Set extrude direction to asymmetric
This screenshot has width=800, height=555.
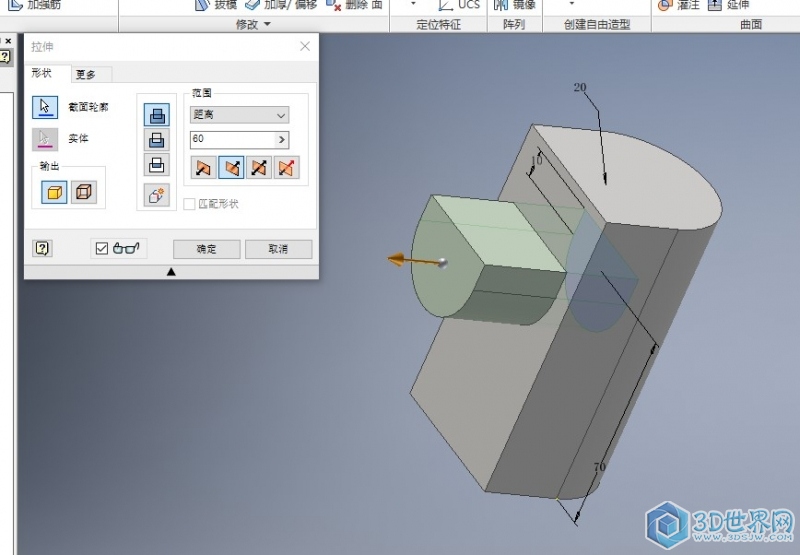point(287,167)
